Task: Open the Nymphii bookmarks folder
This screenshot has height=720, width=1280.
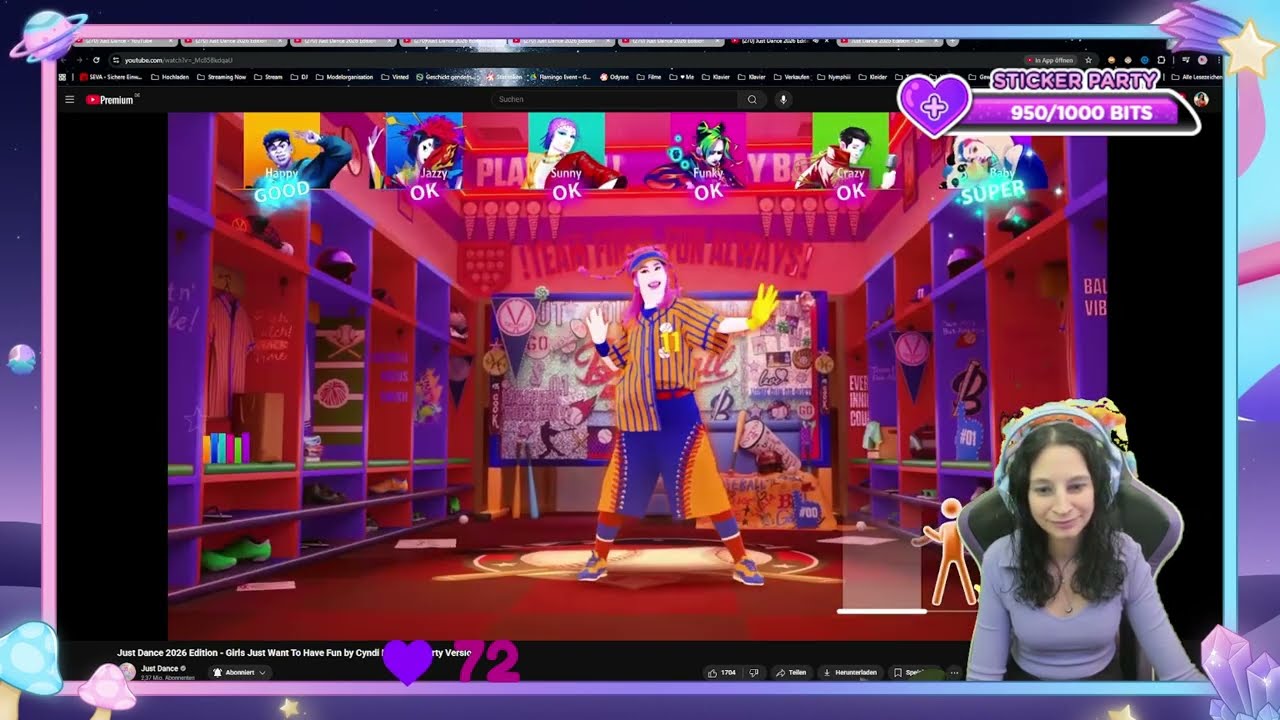Action: tap(833, 77)
